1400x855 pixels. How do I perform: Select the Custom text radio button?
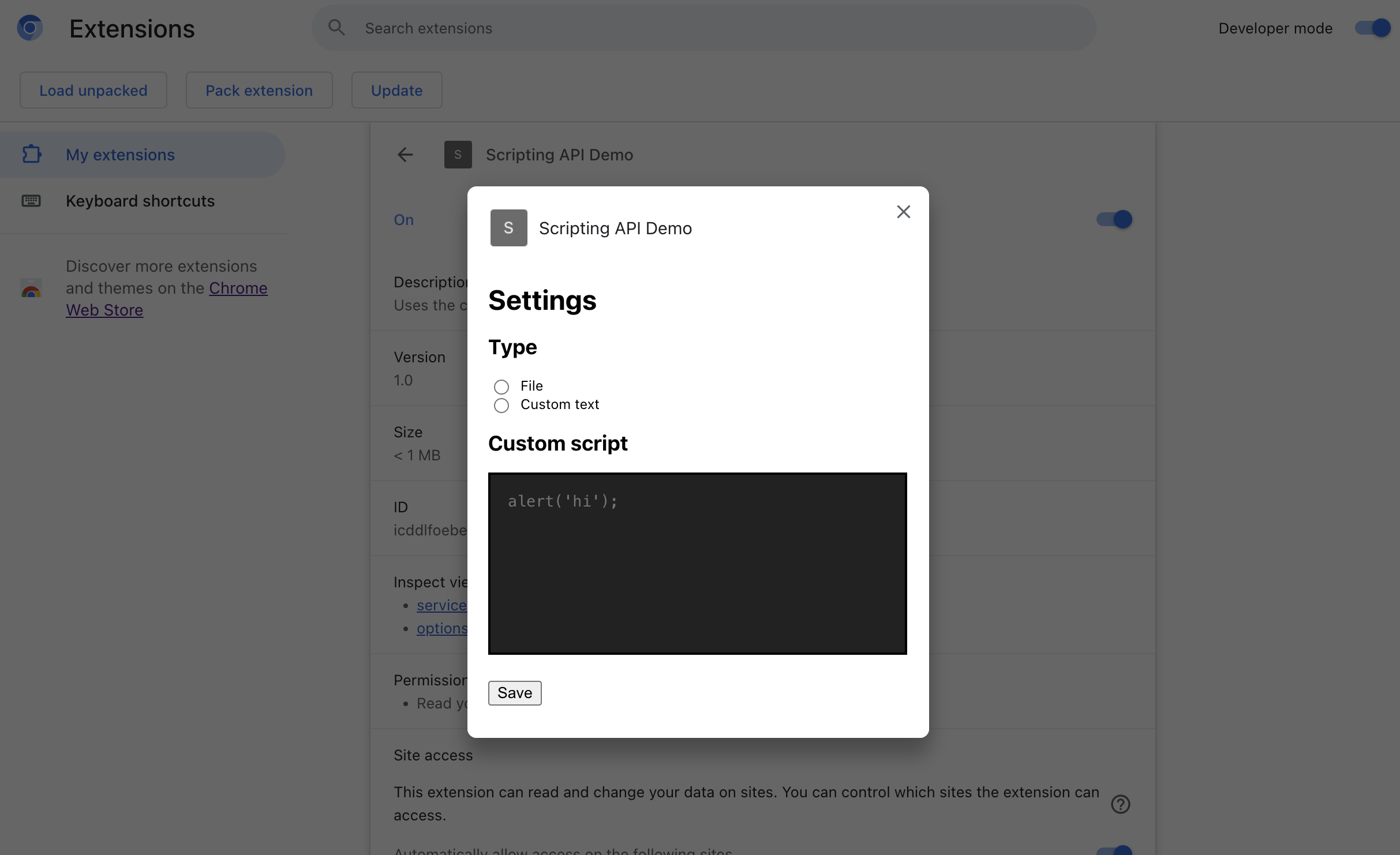pyautogui.click(x=500, y=404)
